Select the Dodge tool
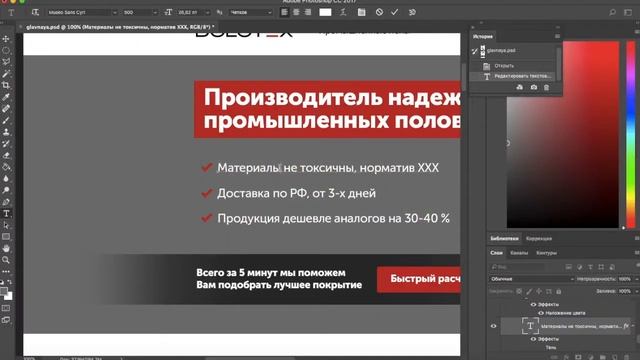640x360 pixels. [x=6, y=190]
